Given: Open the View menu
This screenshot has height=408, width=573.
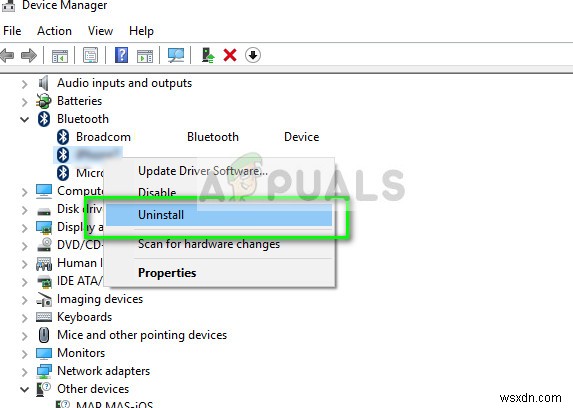Looking at the screenshot, I should [x=100, y=31].
